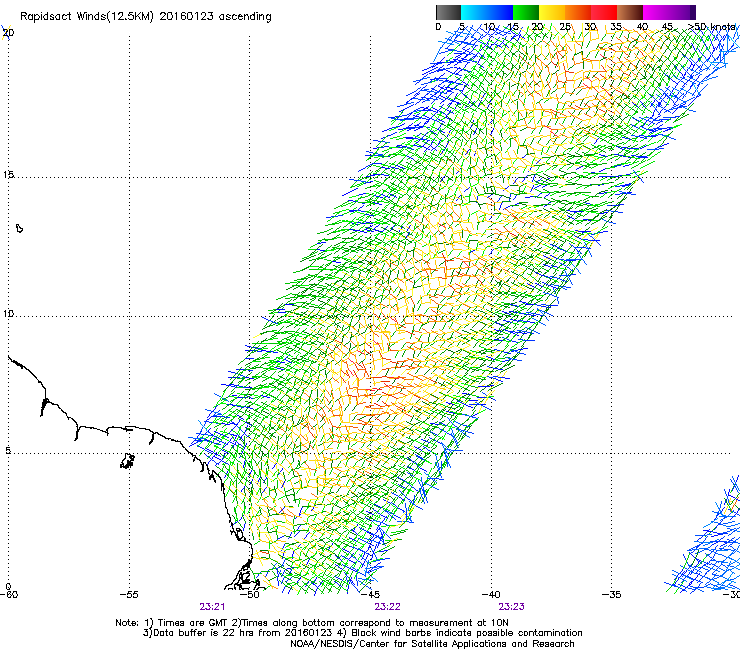Click the purple '23:23' time label
Image resolution: width=740 pixels, height=650 pixels.
512,607
